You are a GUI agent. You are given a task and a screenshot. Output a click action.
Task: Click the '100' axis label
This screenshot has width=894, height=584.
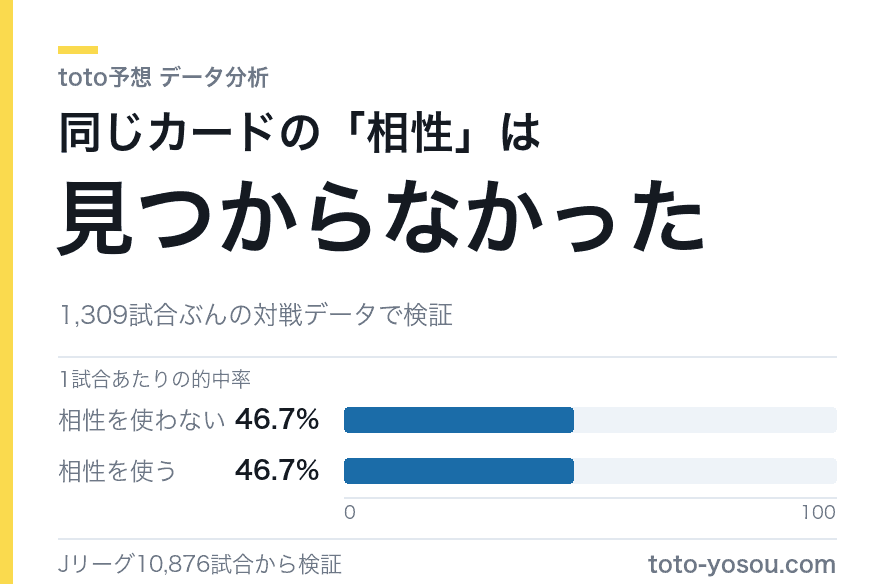819,512
